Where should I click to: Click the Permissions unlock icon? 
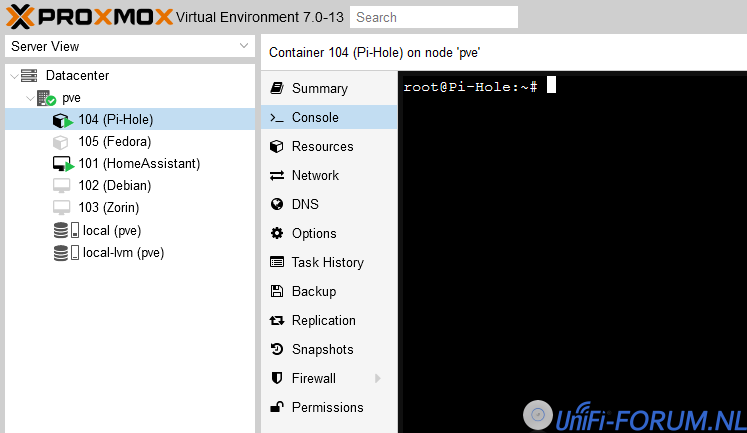tap(277, 408)
